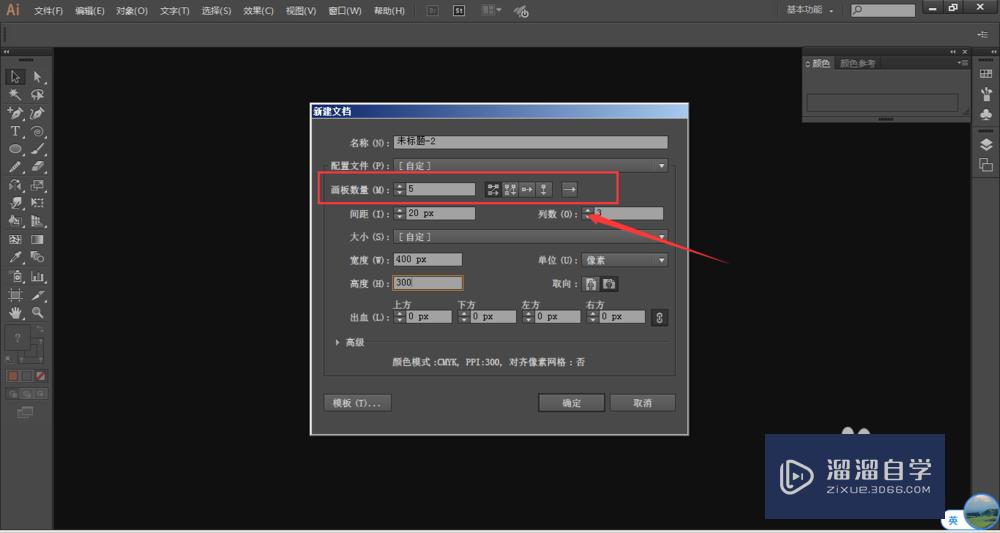Screen dimensions: 1000x533
Task: Click the 画板数量 artboard count stepper
Action: [399, 189]
